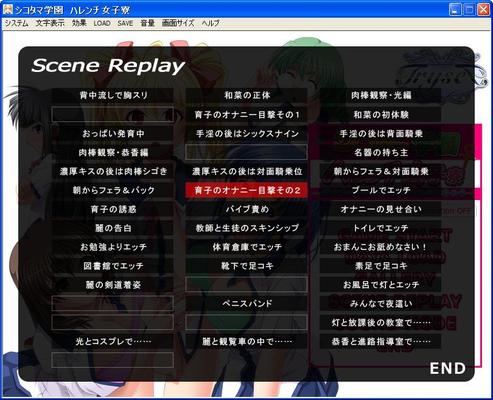
Task: Open the 効果 menu
Action: click(79, 23)
